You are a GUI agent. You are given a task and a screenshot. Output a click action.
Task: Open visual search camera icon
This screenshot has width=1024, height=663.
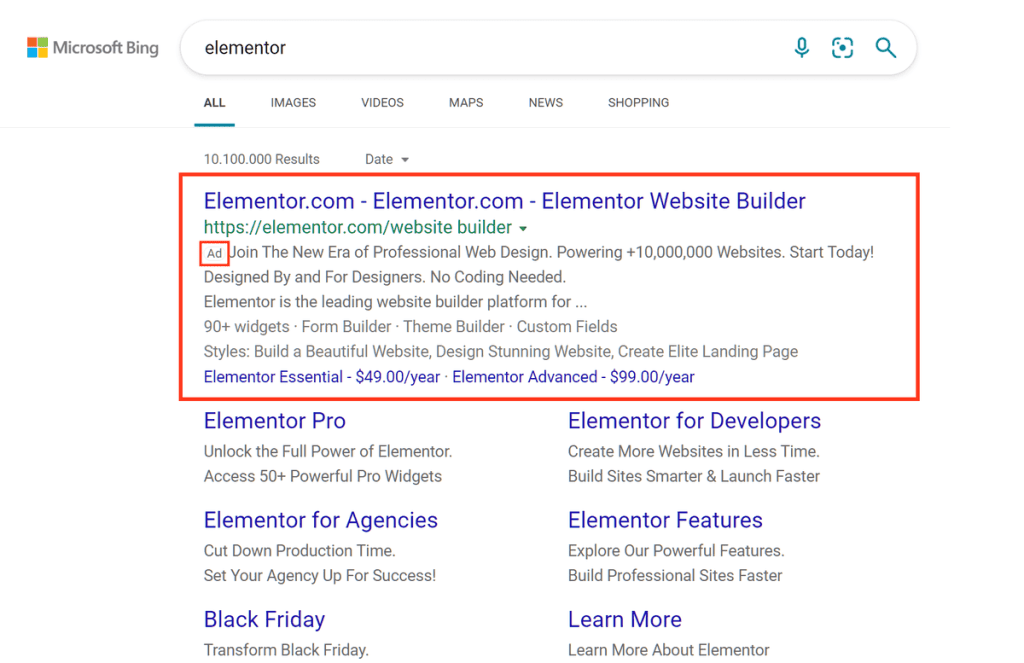pos(842,48)
